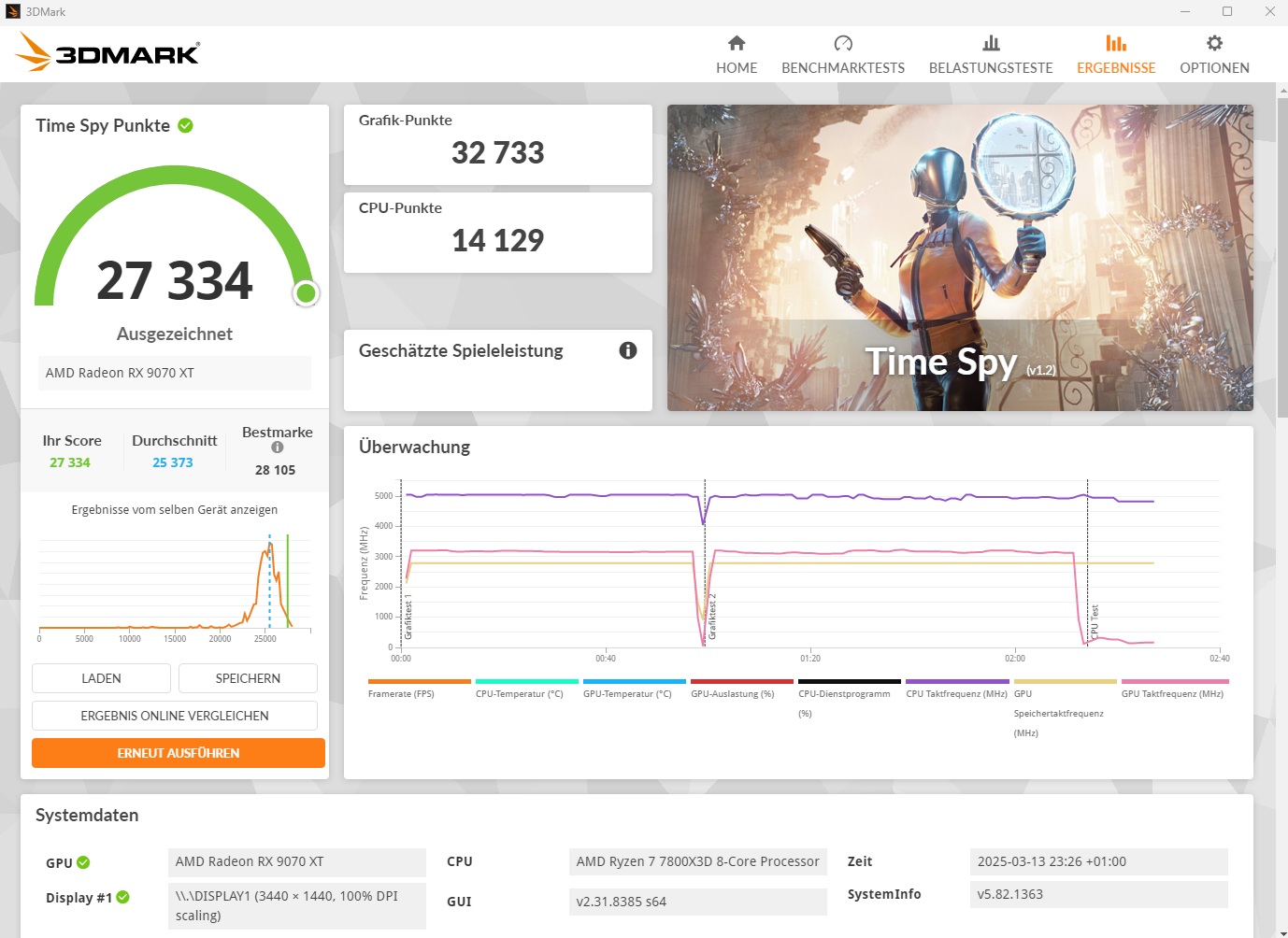The height and width of the screenshot is (938, 1288).
Task: Click Grafiktest 2 marker in chart
Action: 712,617
